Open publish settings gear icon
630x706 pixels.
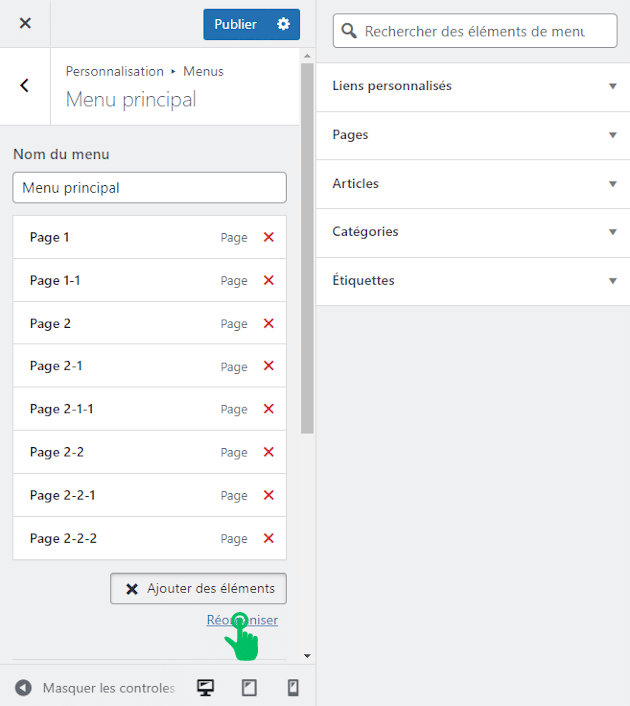coord(283,24)
